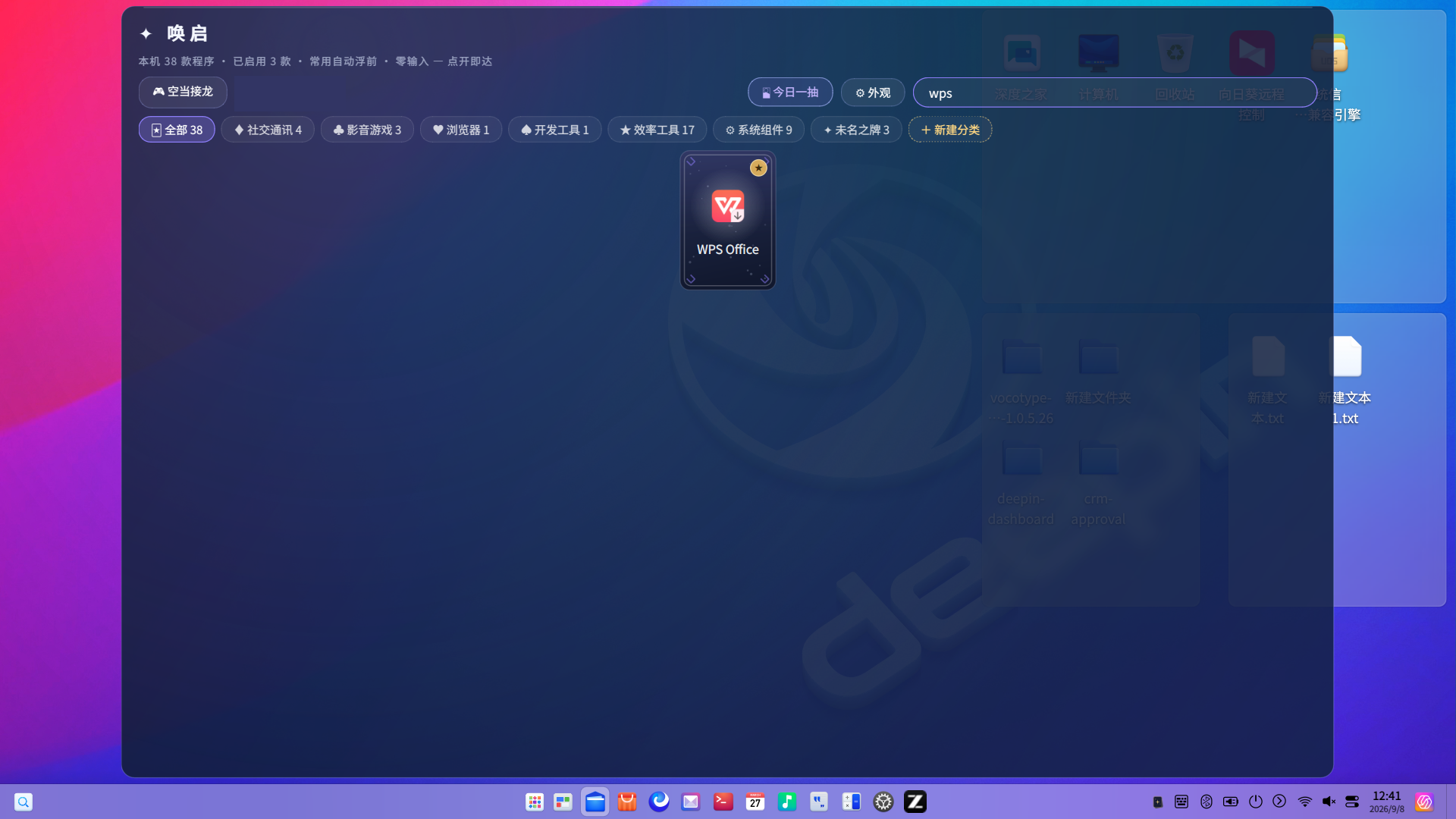Click the muted volume tray icon
This screenshot has height=819, width=1456.
pyautogui.click(x=1329, y=802)
